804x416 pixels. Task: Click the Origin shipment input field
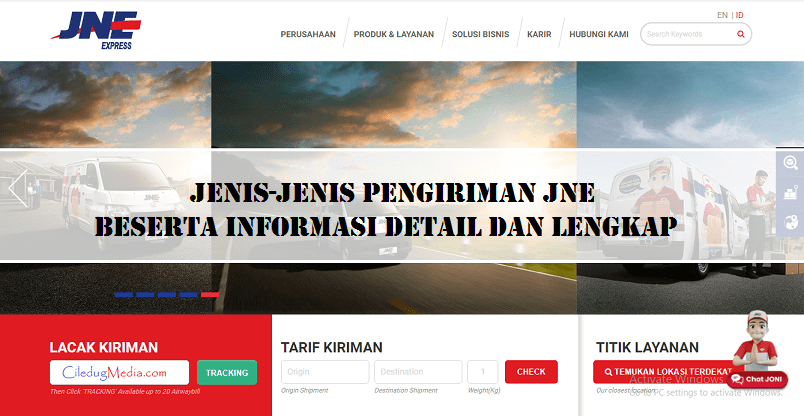point(325,372)
